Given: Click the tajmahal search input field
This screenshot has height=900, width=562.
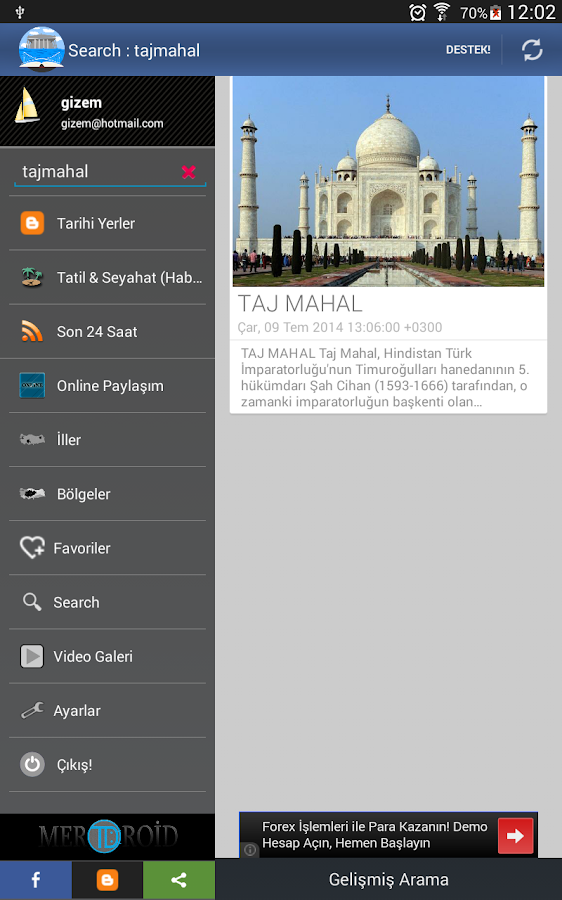Looking at the screenshot, I should (98, 172).
